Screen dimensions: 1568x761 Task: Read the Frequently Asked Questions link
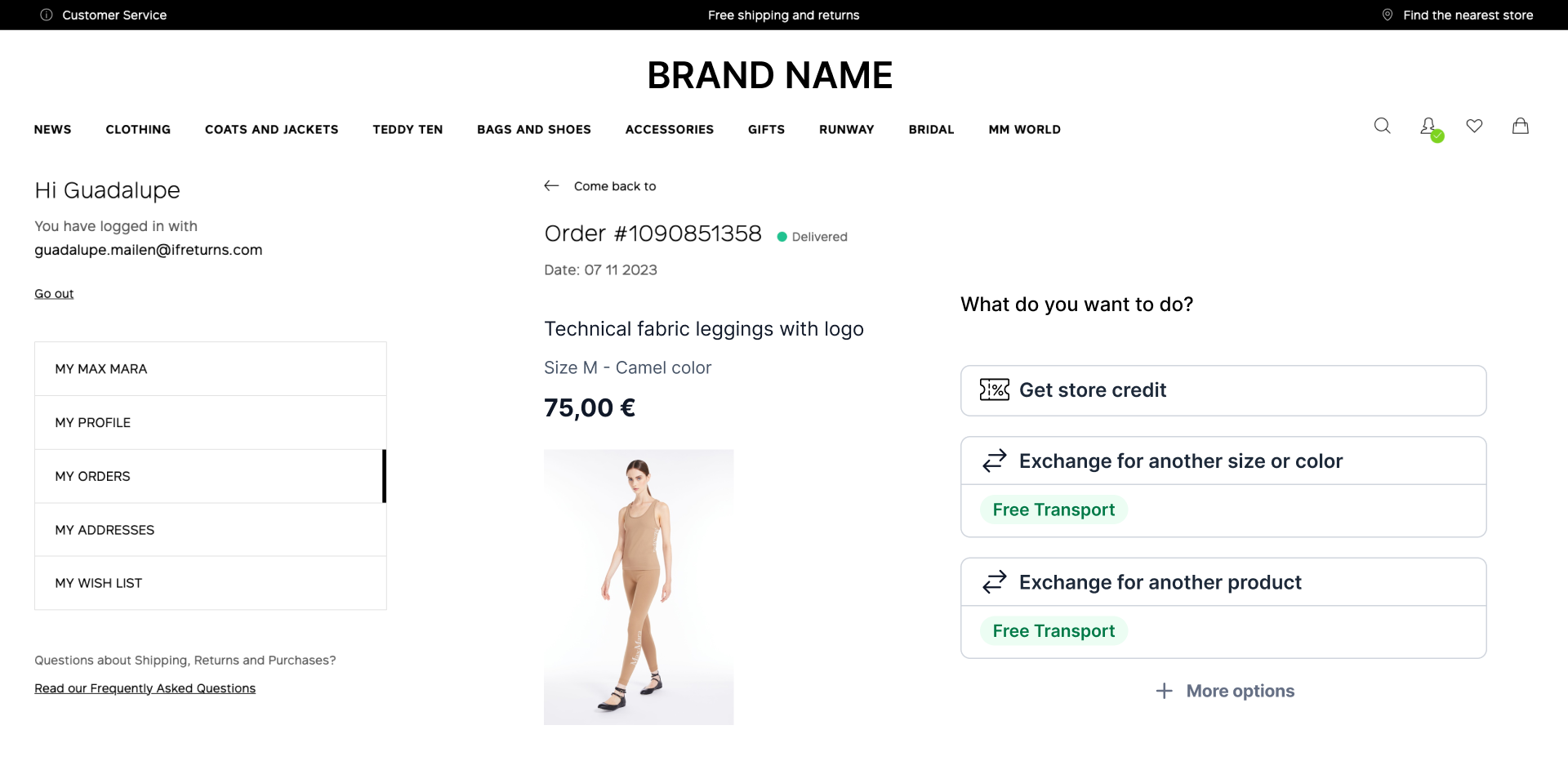pyautogui.click(x=145, y=688)
